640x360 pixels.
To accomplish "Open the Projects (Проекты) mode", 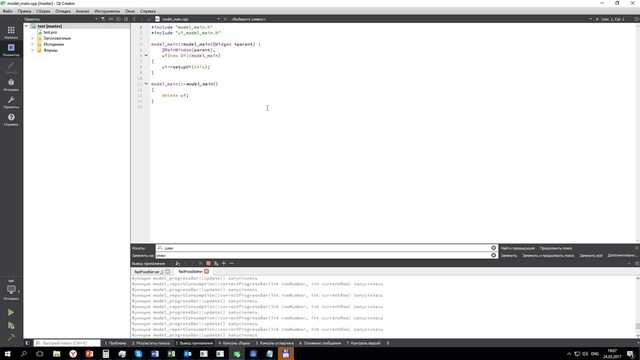I will click(x=11, y=102).
